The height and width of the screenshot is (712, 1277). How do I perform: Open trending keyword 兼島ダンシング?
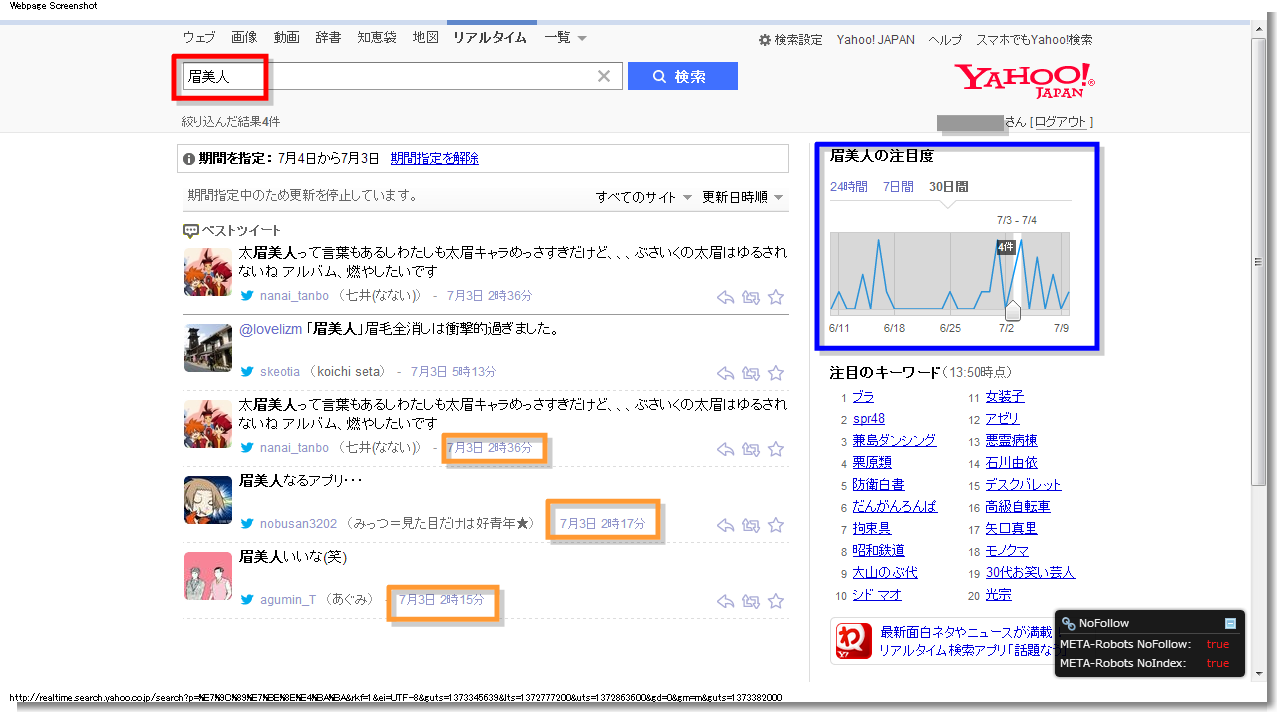click(894, 441)
